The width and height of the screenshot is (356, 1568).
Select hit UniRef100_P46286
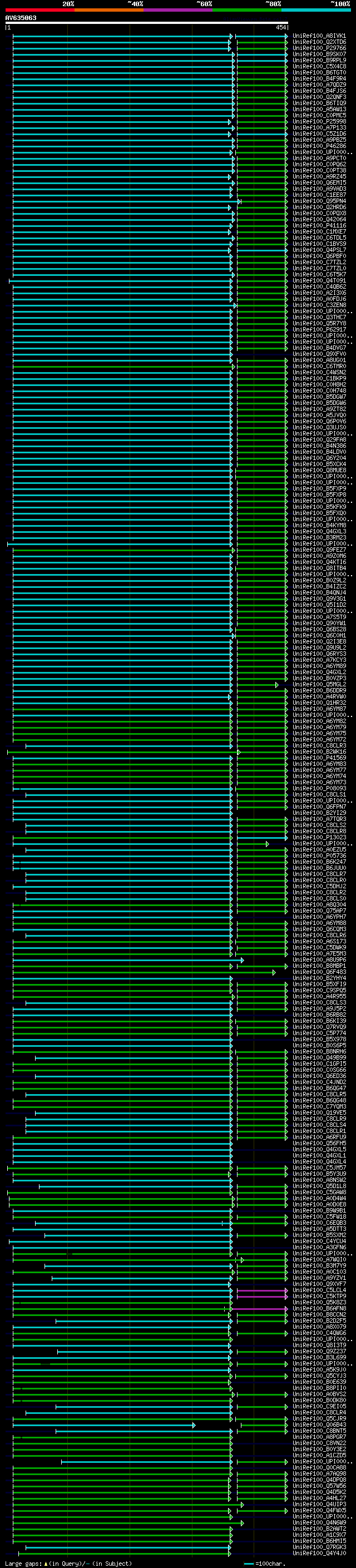pyautogui.click(x=319, y=146)
